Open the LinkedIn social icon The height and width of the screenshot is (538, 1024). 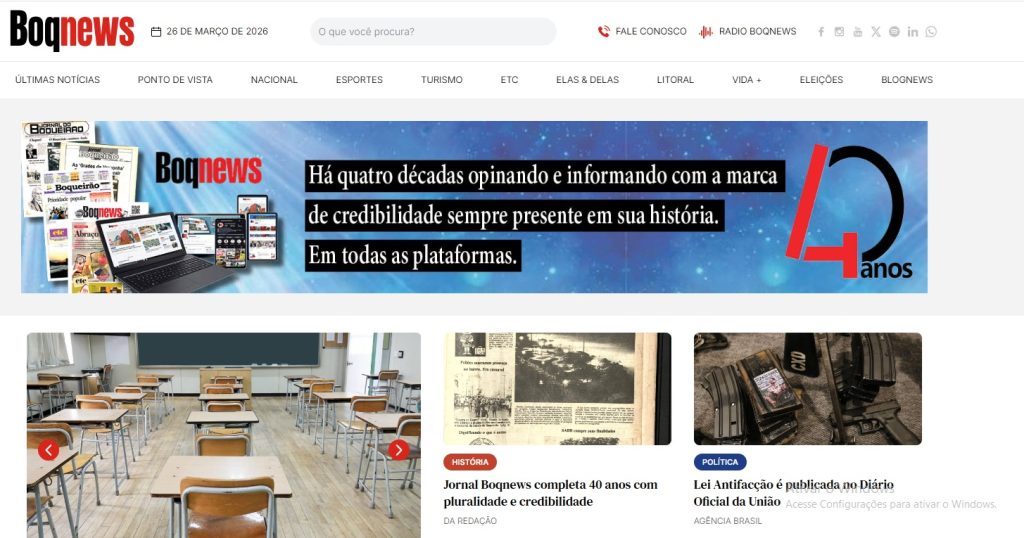coord(912,31)
